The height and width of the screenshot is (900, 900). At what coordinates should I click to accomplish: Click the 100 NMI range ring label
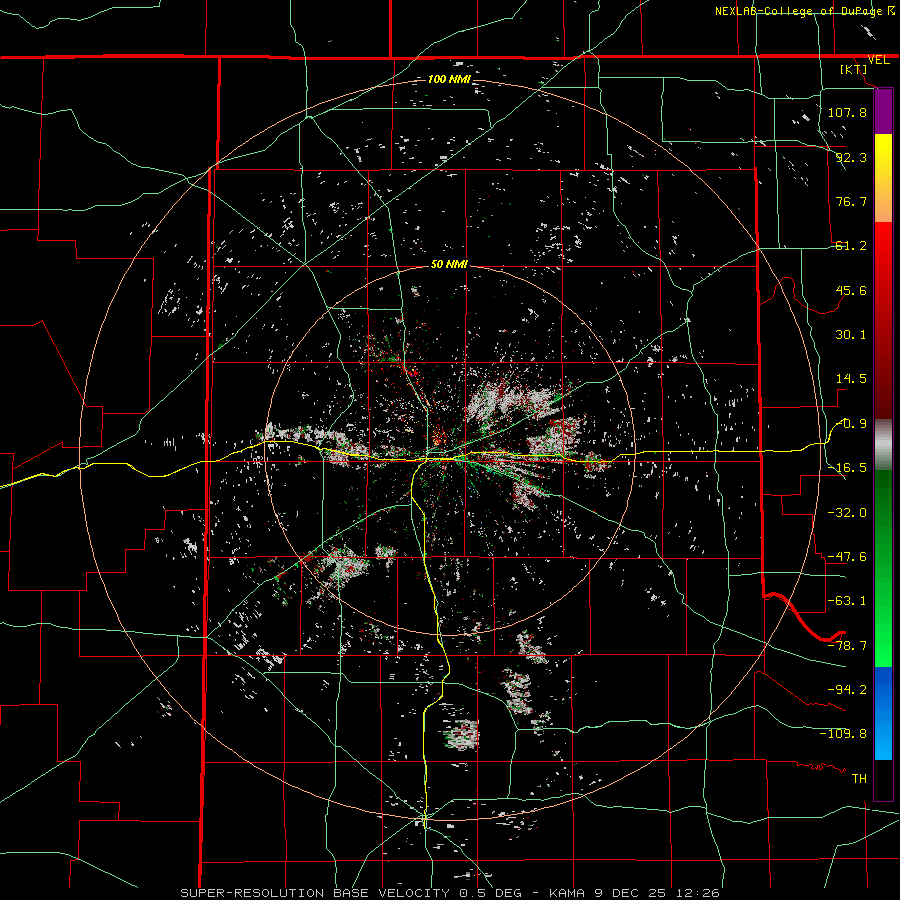(x=449, y=79)
